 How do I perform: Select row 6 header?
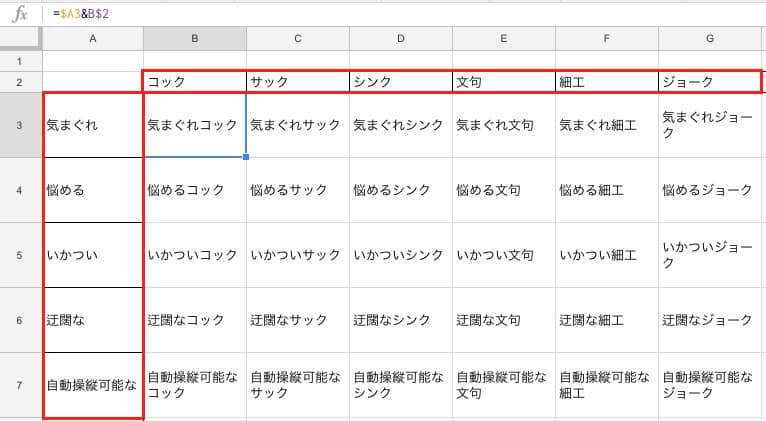pyautogui.click(x=21, y=320)
